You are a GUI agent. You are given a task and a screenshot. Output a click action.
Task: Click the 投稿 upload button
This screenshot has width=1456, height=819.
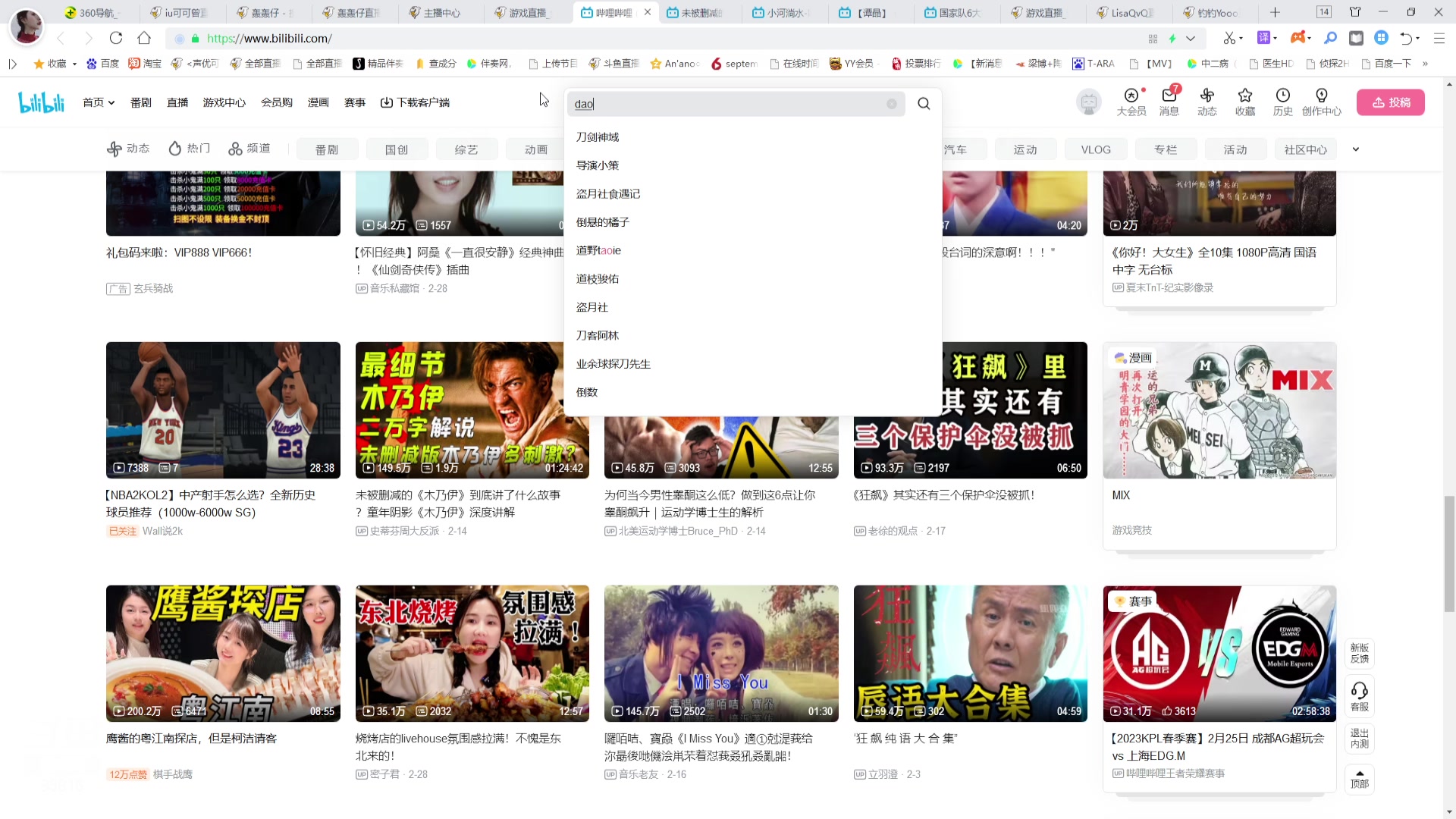coord(1391,102)
